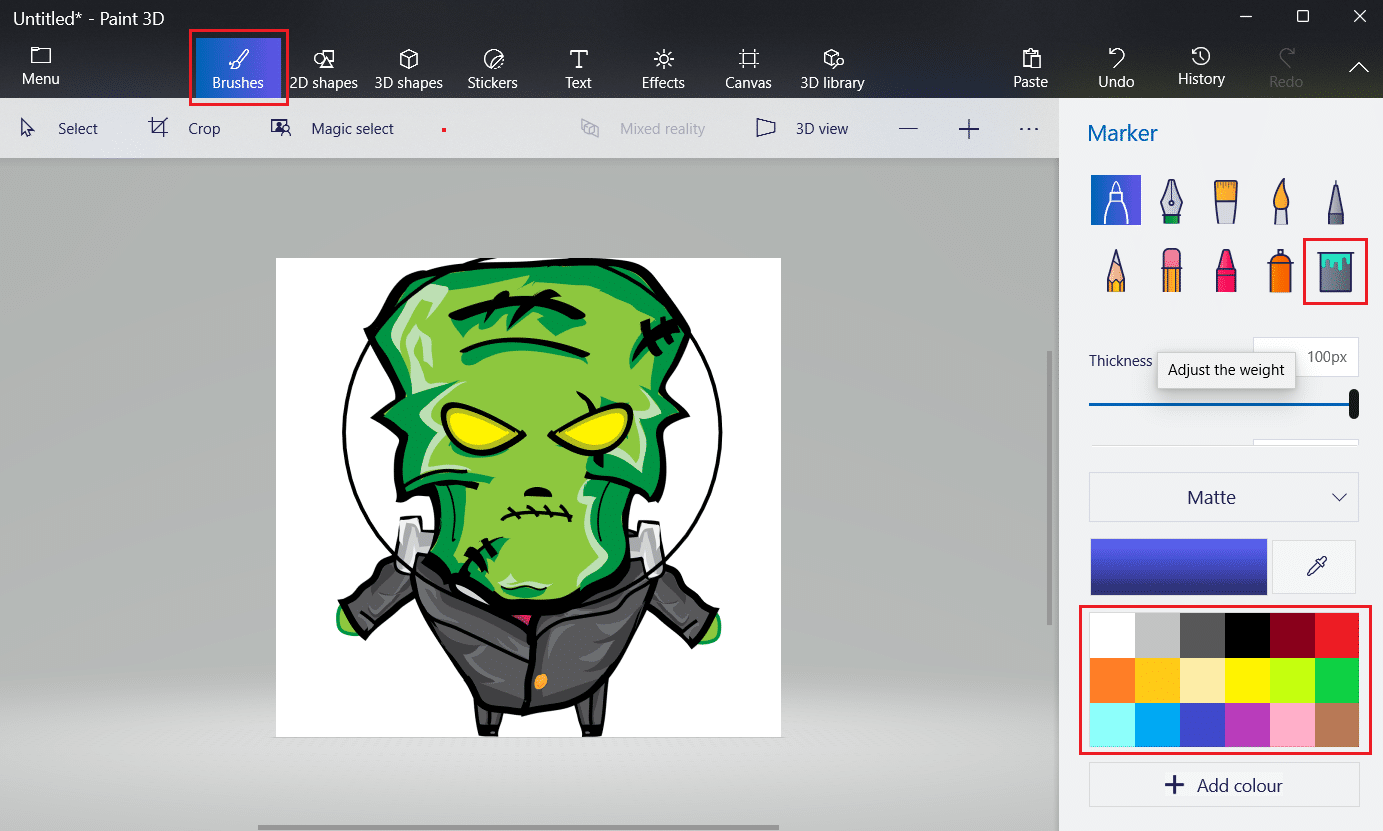Pick the bright red colour swatch

1337,635
